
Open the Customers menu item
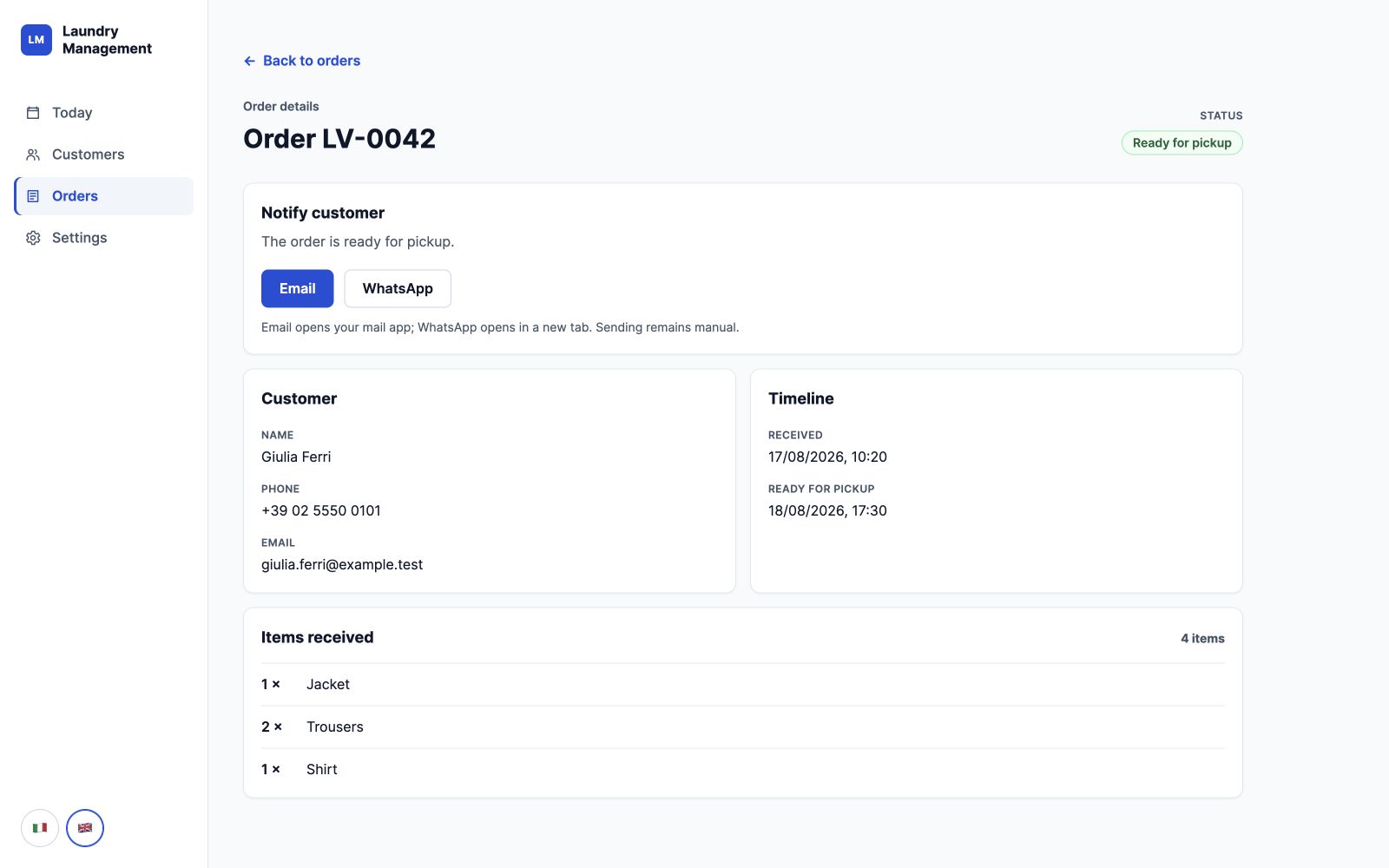pyautogui.click(x=104, y=155)
